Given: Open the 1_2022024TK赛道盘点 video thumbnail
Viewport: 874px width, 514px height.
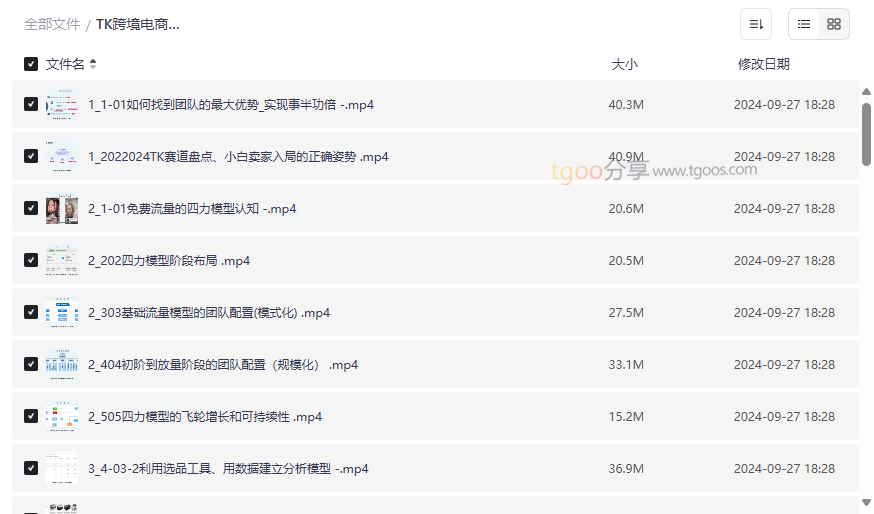Looking at the screenshot, I should (x=62, y=156).
